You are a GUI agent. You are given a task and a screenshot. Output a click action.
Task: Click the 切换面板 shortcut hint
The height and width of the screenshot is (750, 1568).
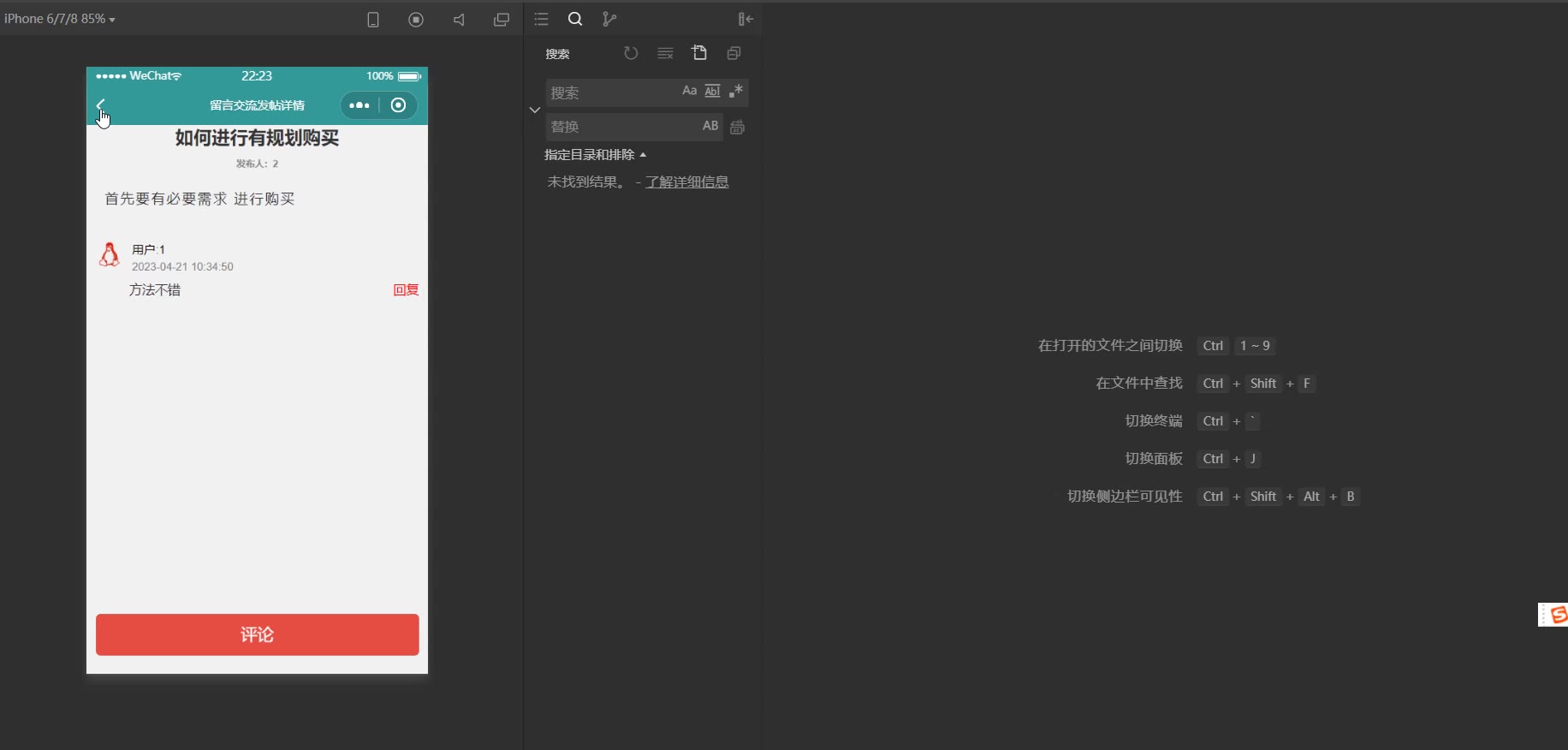coord(1154,459)
